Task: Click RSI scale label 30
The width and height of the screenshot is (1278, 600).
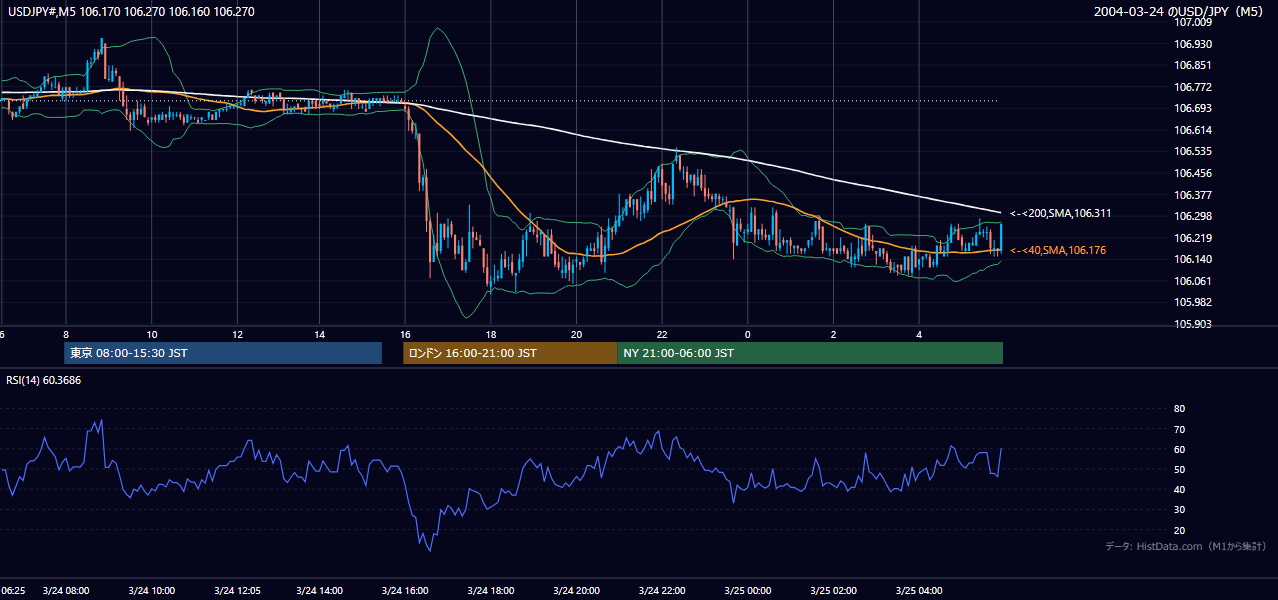Action: tap(1179, 510)
